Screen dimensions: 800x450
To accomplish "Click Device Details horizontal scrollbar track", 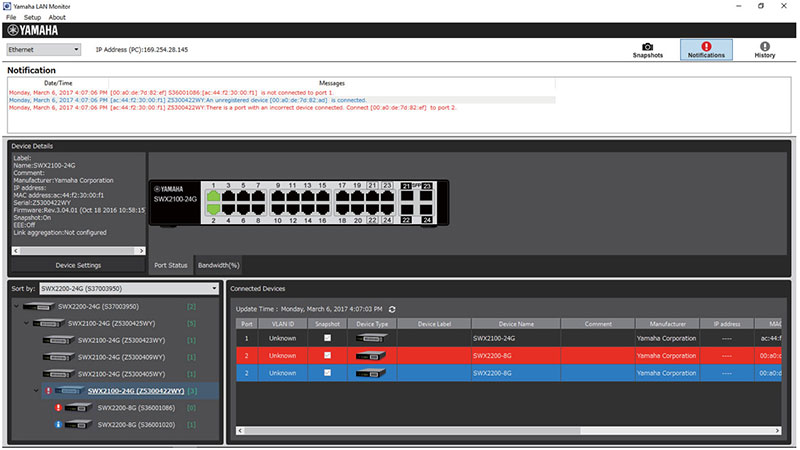I will (x=78, y=251).
